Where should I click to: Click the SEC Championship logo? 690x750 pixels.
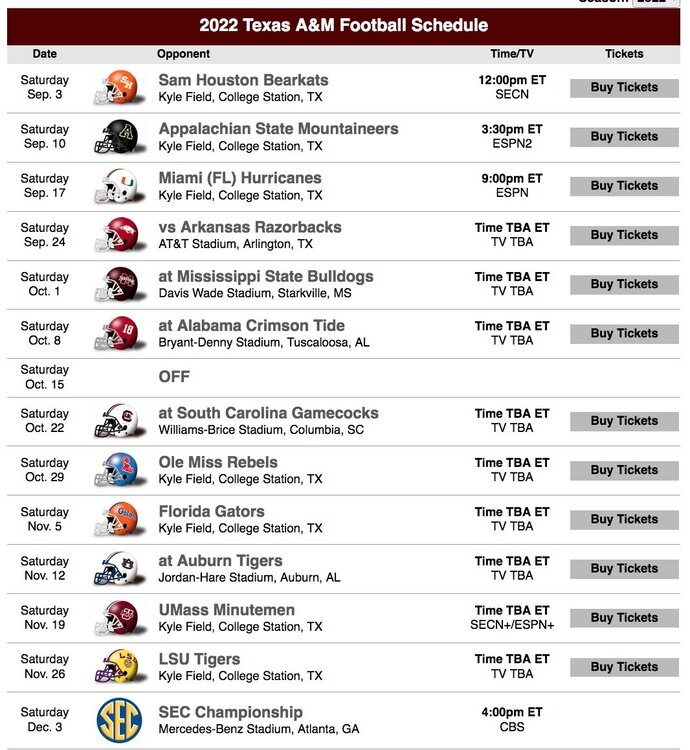pos(119,720)
